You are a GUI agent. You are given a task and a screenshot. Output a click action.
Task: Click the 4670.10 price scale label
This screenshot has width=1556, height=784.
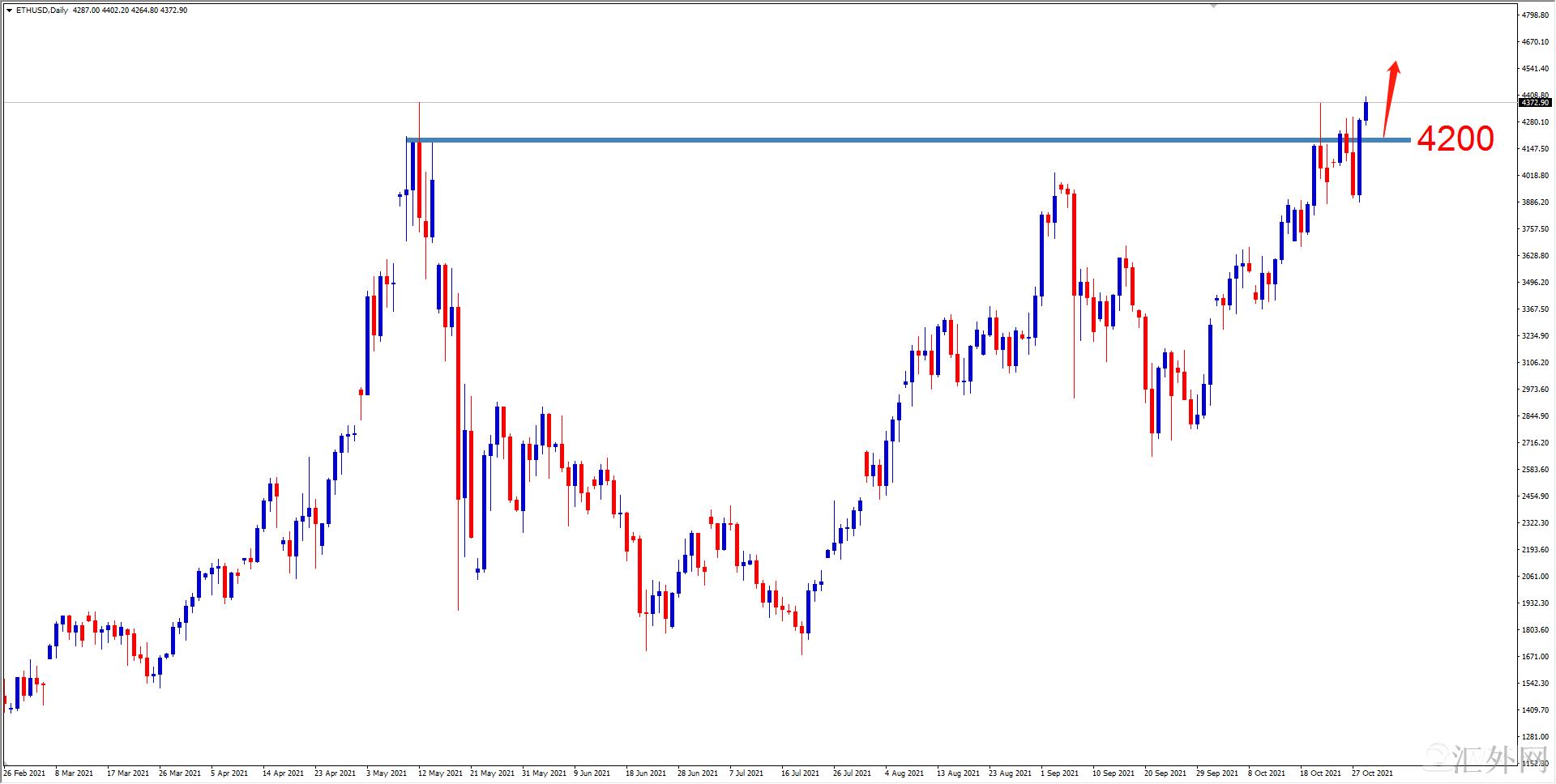pos(1535,42)
